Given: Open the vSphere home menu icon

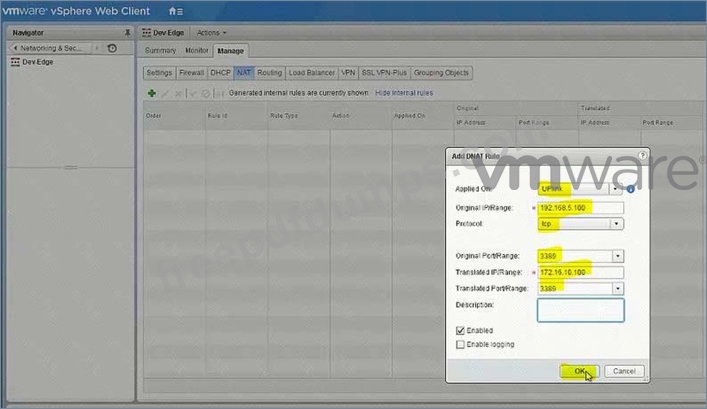Looking at the screenshot, I should click(175, 11).
